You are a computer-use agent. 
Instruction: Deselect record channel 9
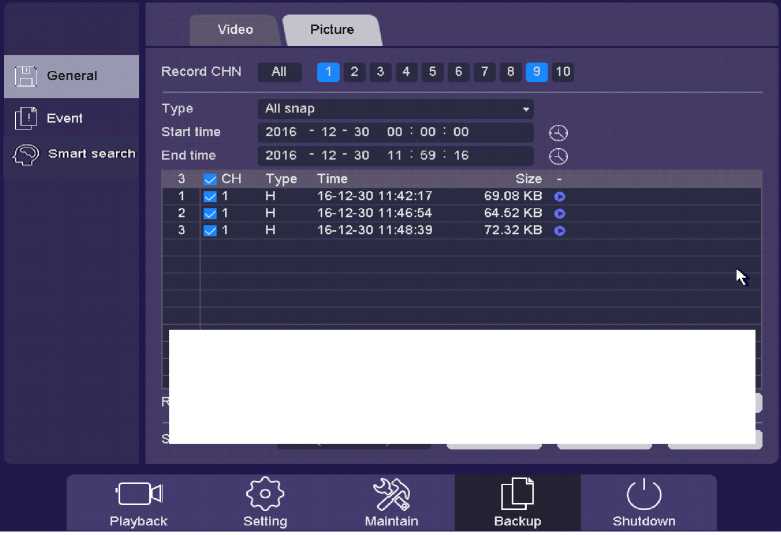point(537,72)
